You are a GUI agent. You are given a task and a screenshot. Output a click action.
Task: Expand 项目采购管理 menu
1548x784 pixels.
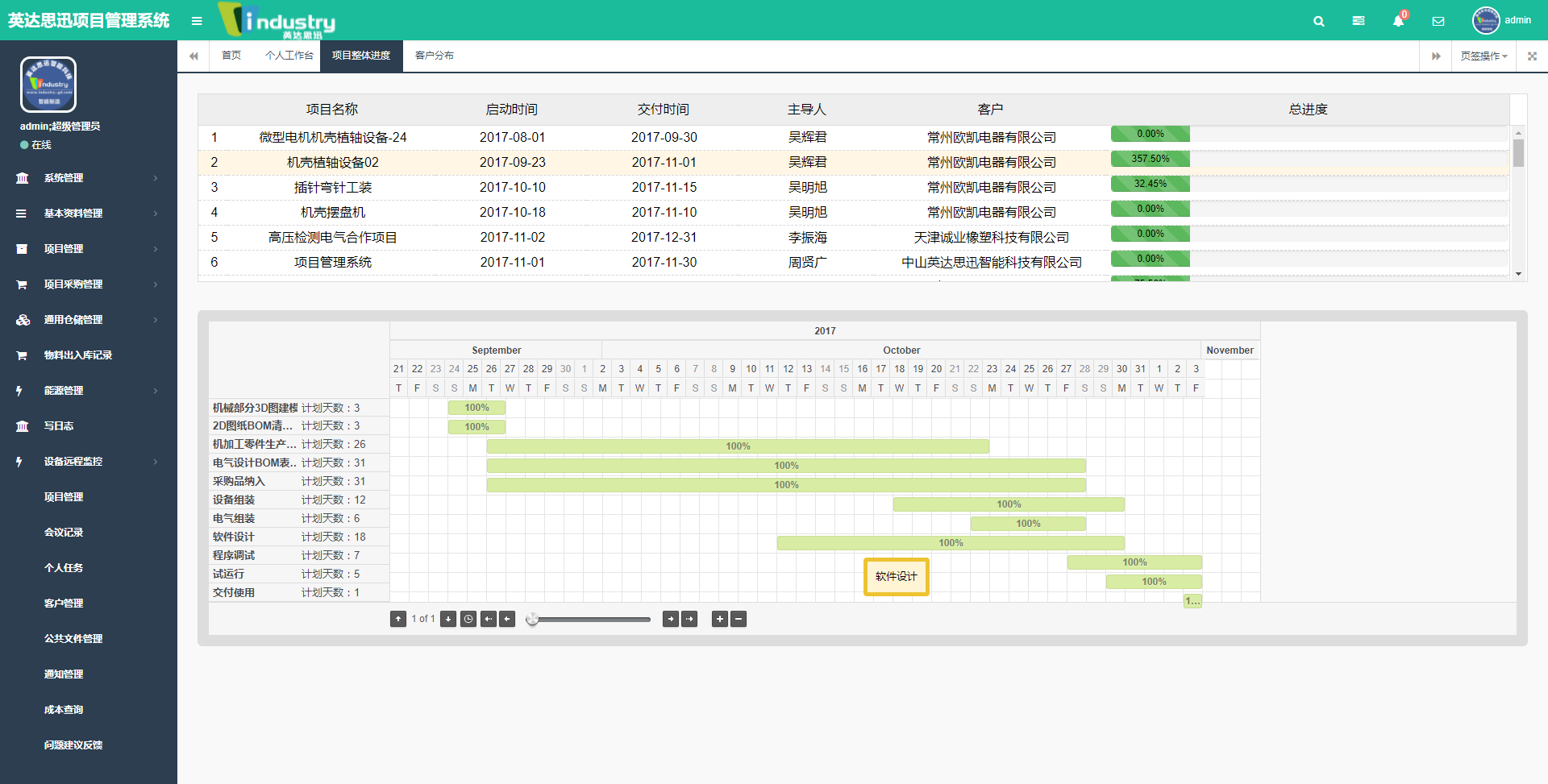click(x=89, y=284)
